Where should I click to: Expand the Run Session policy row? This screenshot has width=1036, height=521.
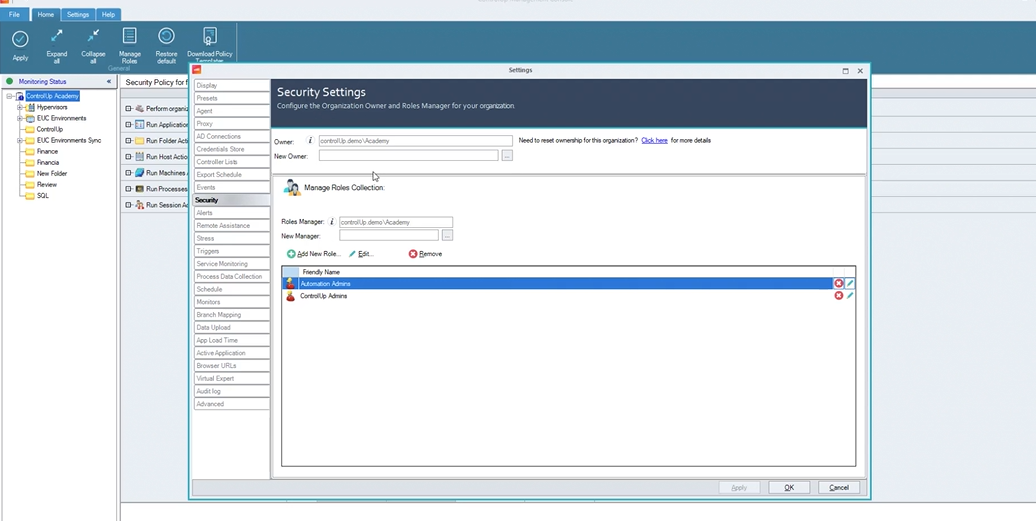[x=128, y=205]
